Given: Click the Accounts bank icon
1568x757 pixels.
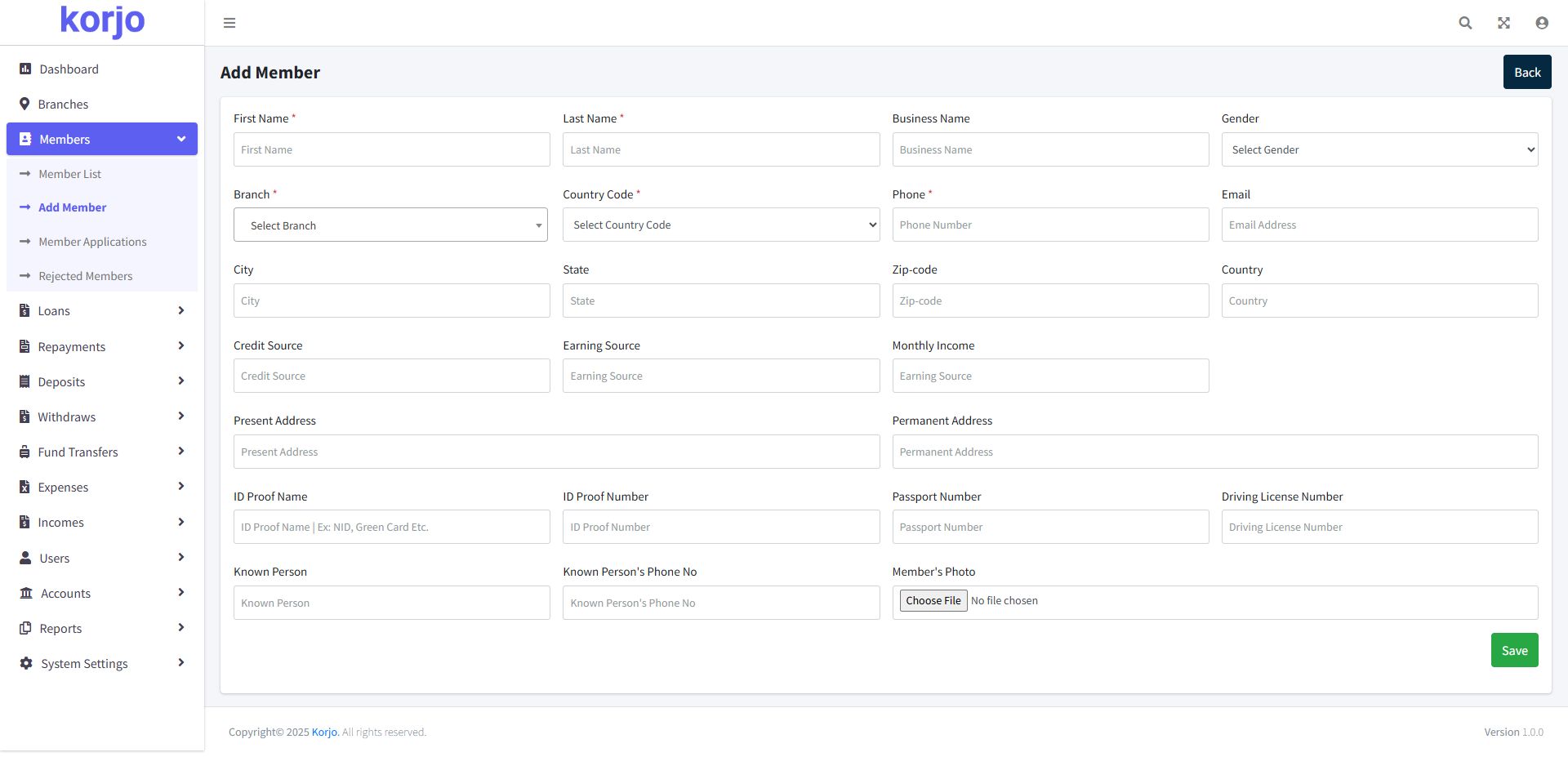Looking at the screenshot, I should click(x=26, y=594).
